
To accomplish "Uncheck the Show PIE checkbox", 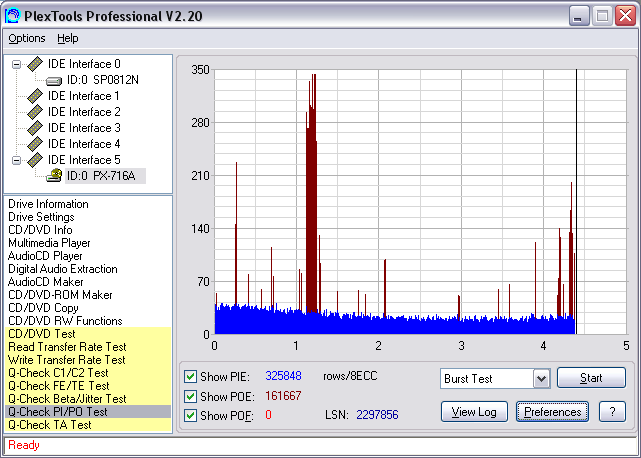I will point(190,376).
